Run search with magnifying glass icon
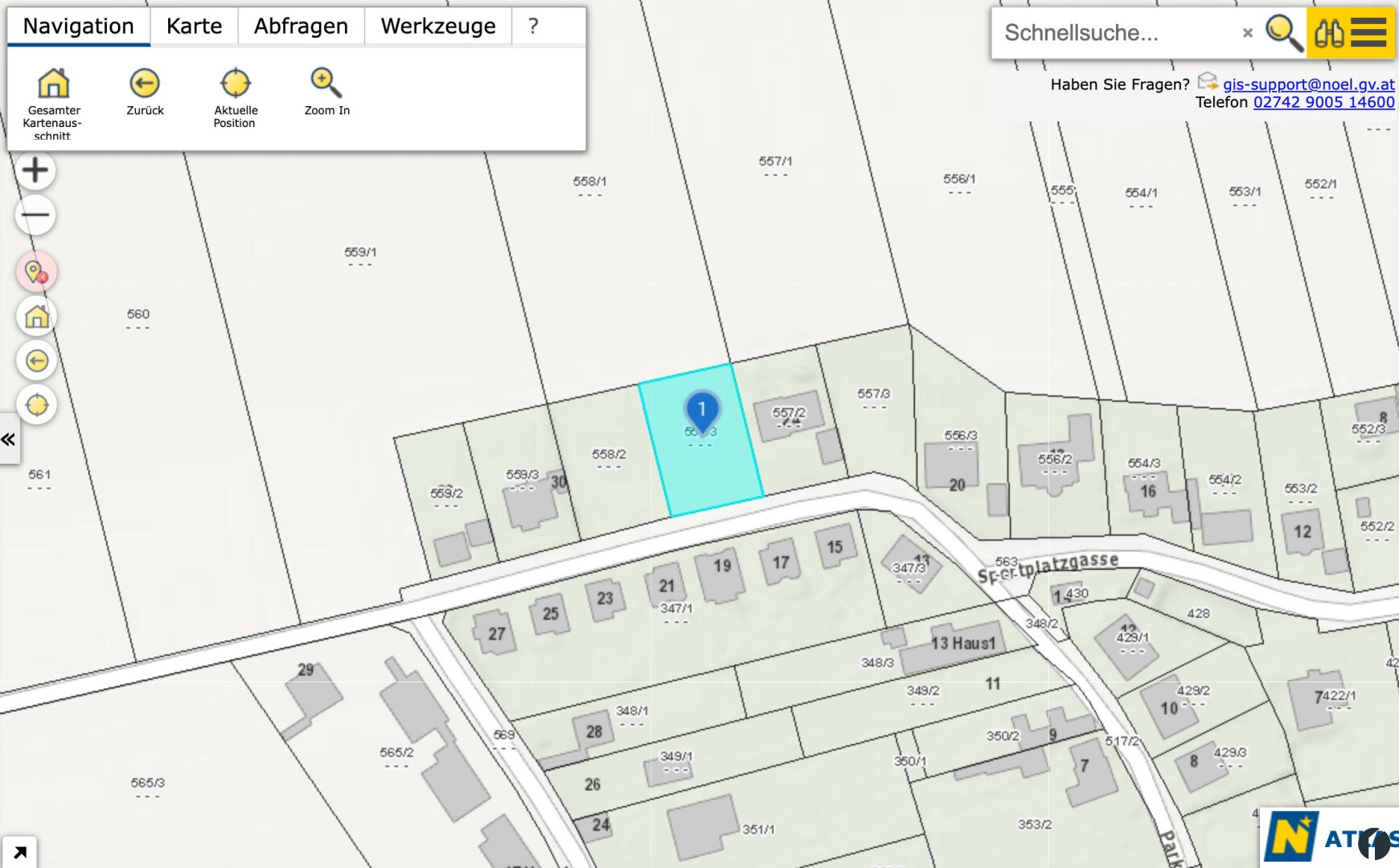Viewport: 1399px width, 868px height. 1283,33
